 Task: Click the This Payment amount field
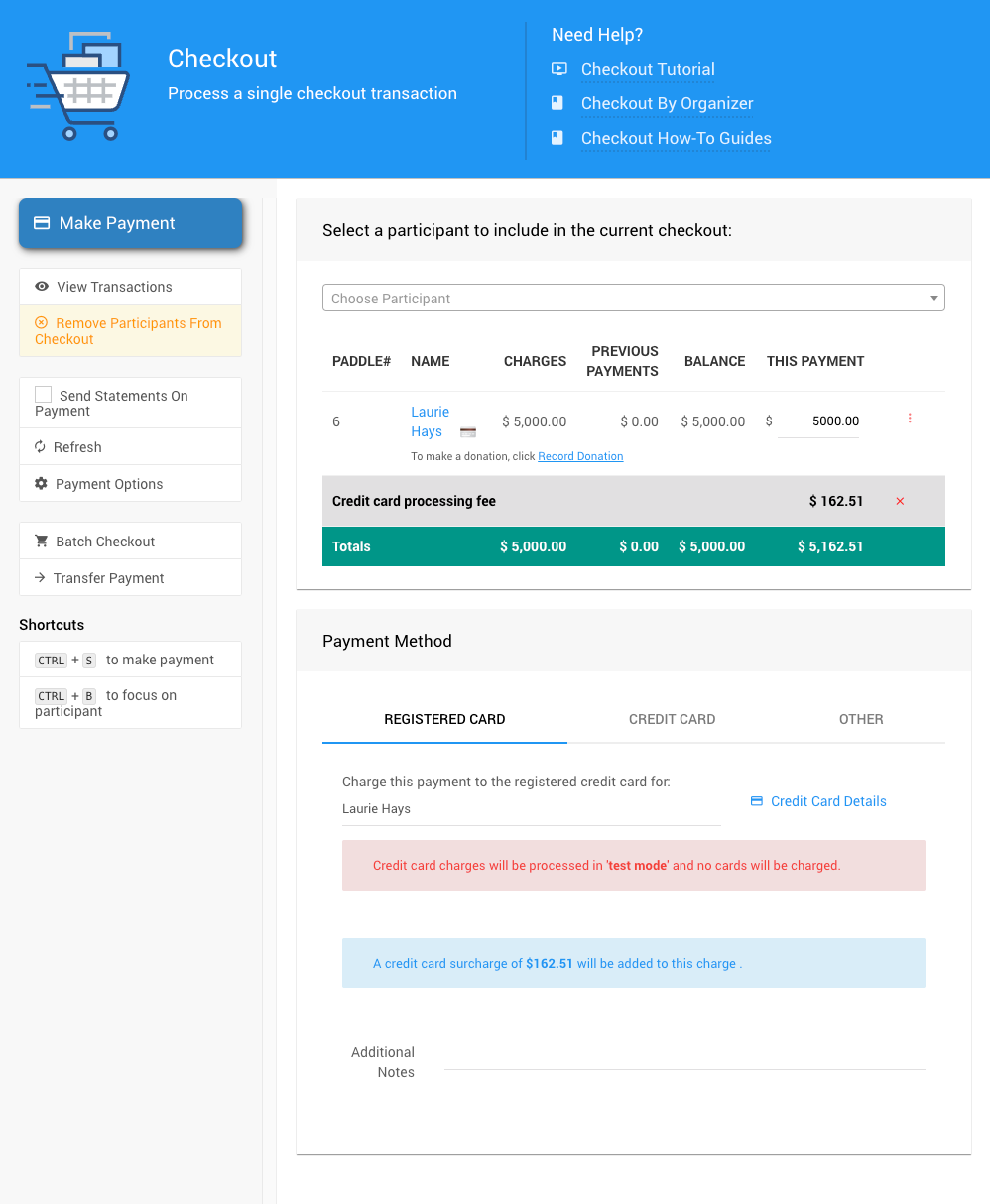click(x=819, y=421)
